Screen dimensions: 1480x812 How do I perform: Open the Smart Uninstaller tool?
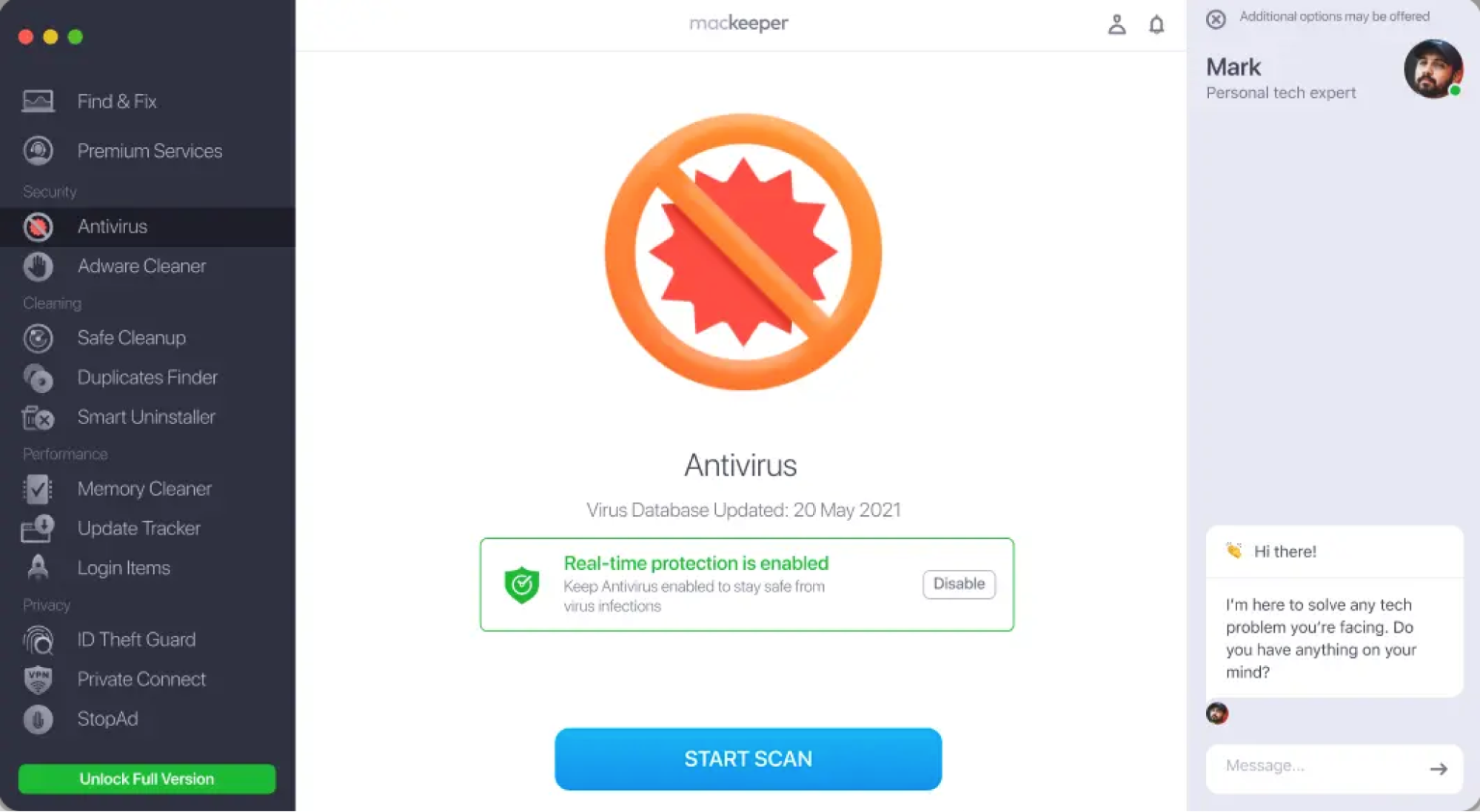coord(146,417)
